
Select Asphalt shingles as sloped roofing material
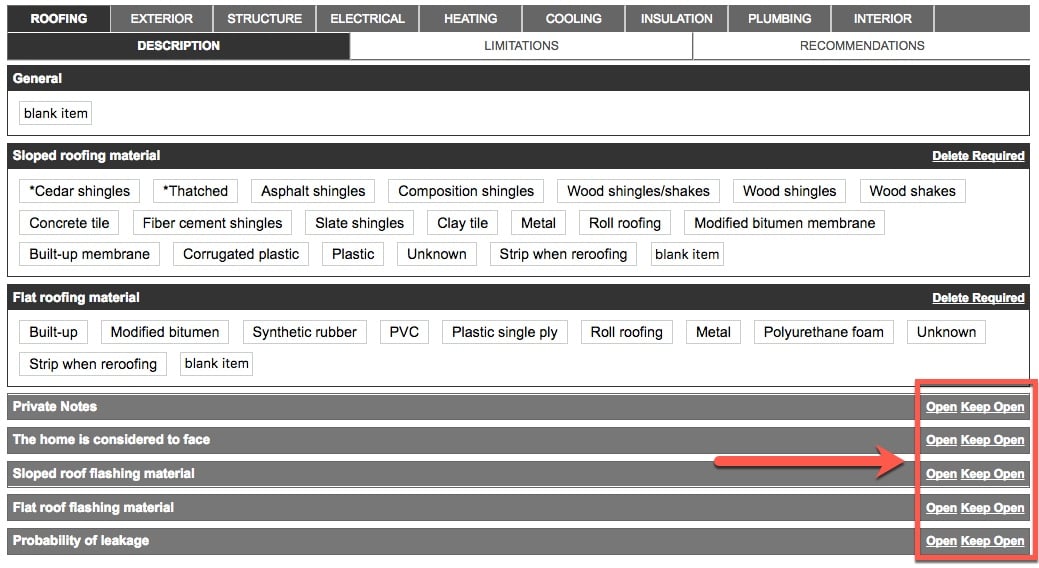(x=313, y=191)
